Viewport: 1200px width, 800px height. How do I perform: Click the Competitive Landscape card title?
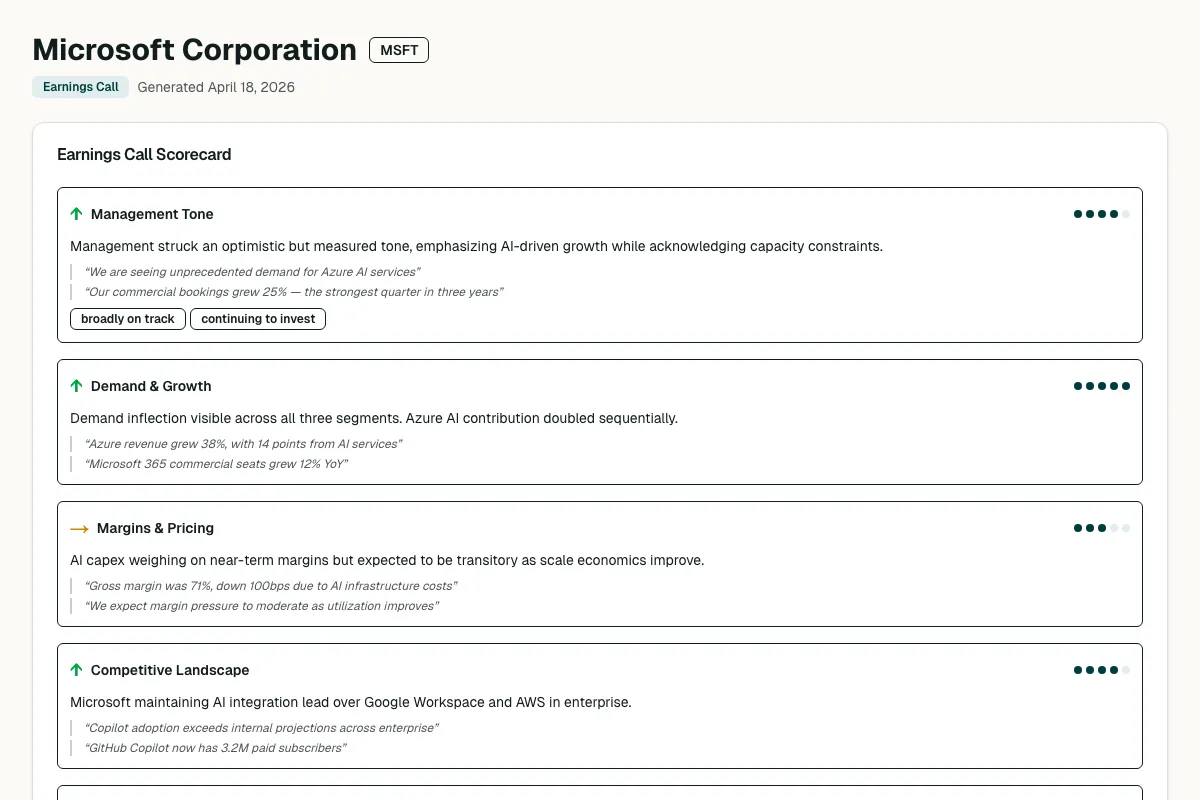170,670
